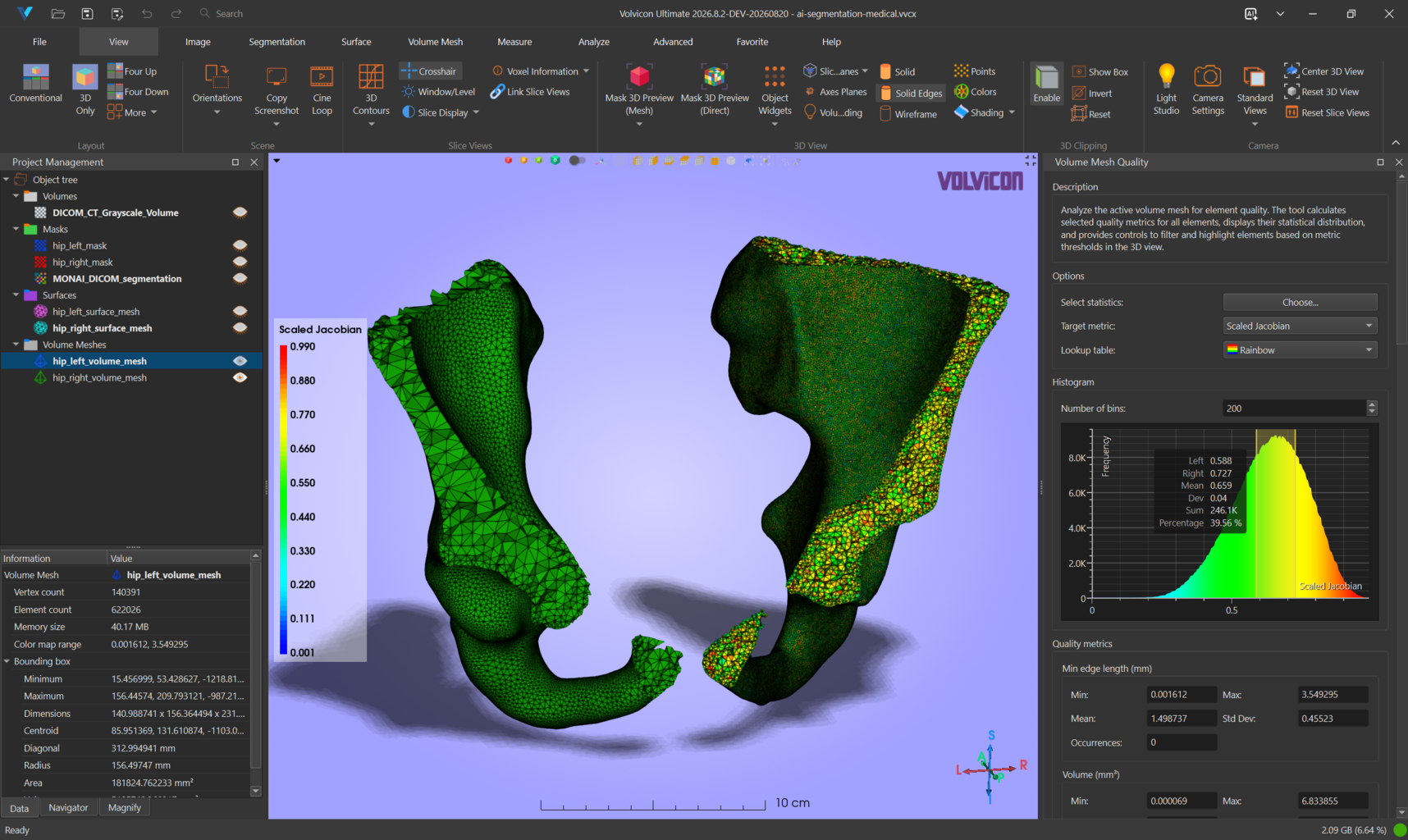Switch to Conventional layout
This screenshot has height=840, width=1408.
pos(35,84)
